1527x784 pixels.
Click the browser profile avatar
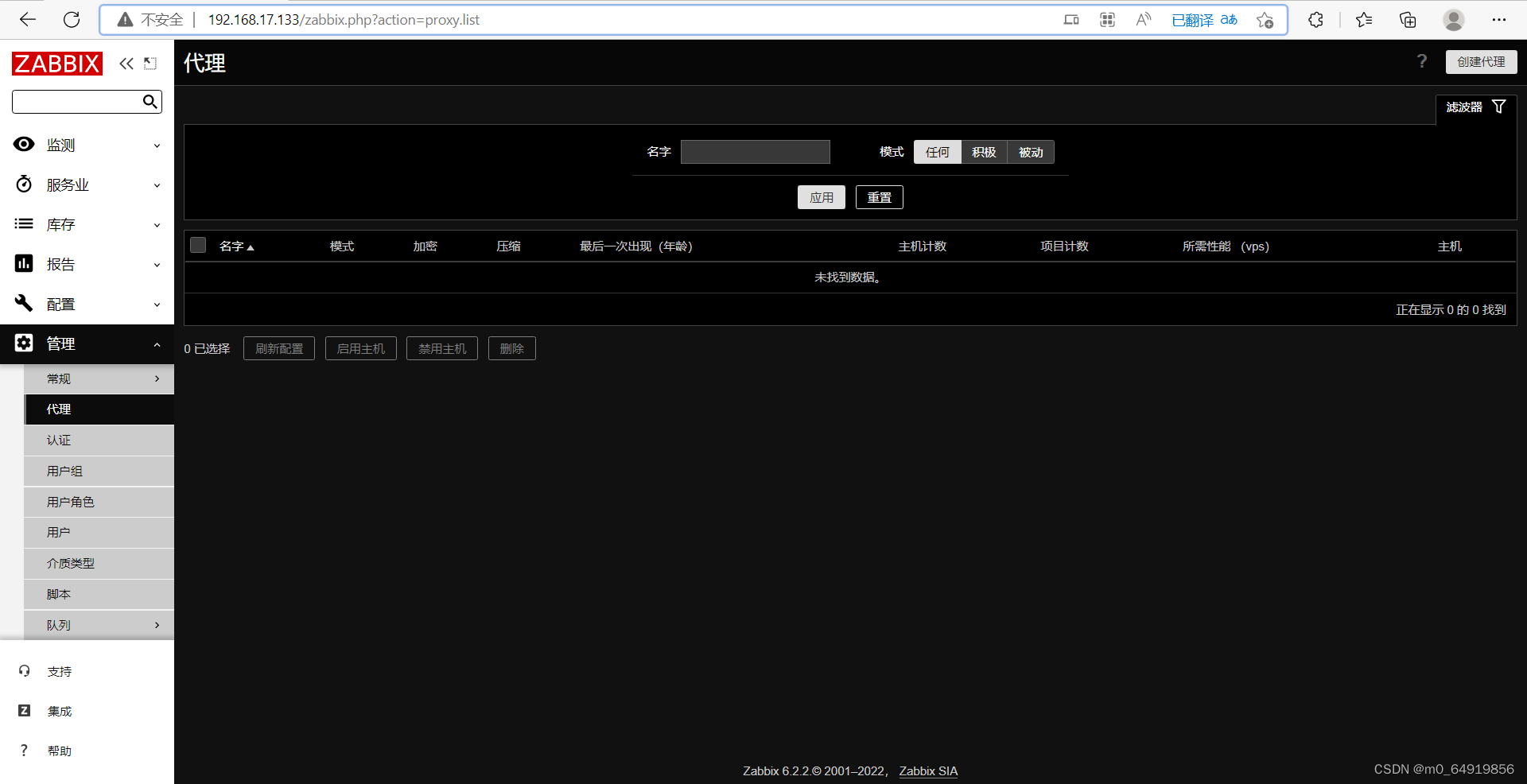coord(1454,20)
